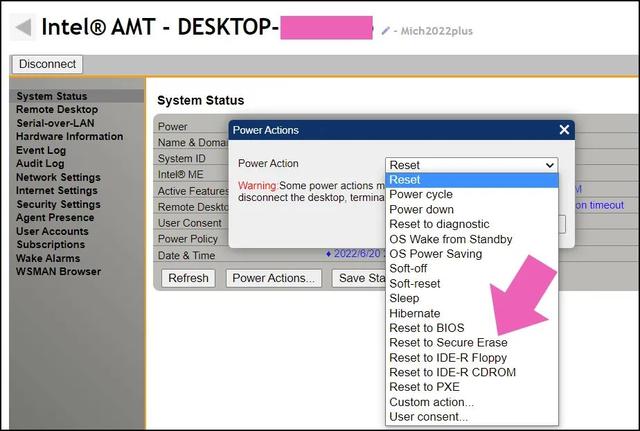
Task: Click the System Status heading
Action: tap(201, 100)
